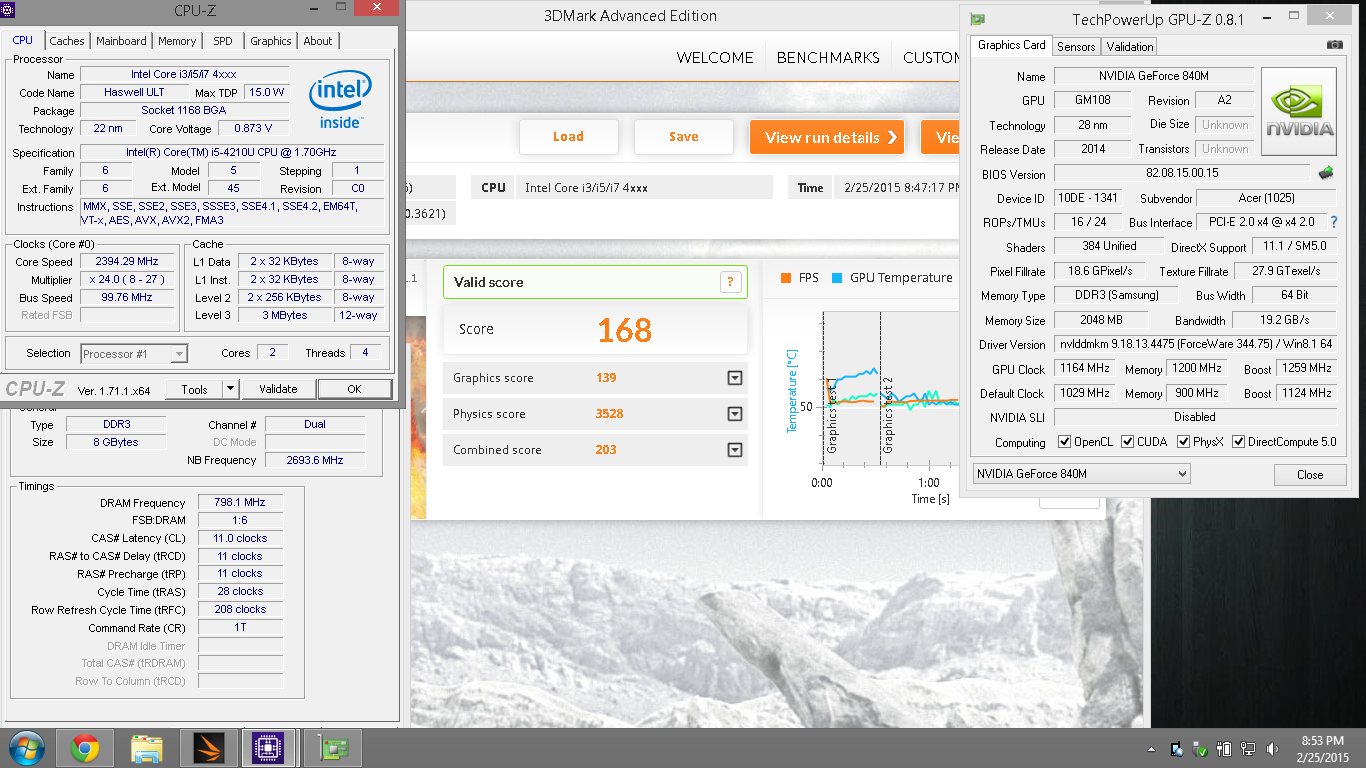
Task: Click the Core Speed value 2394.29 MHz
Action: tap(129, 262)
